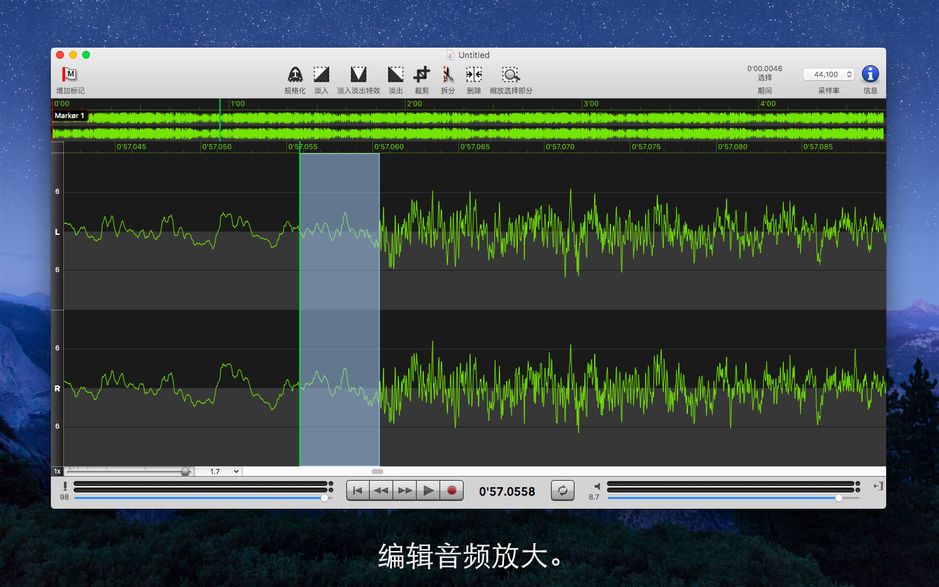Screen dimensions: 939x587
Task: Toggle the loop playback button
Action: (562, 490)
